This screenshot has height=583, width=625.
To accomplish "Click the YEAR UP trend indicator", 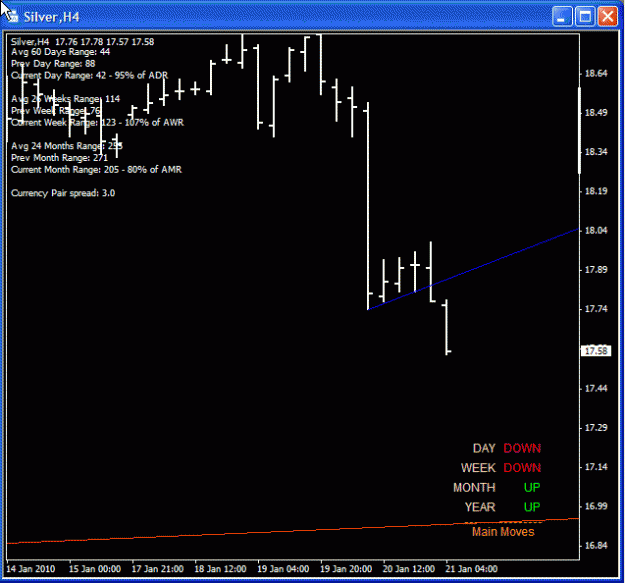I will (503, 507).
